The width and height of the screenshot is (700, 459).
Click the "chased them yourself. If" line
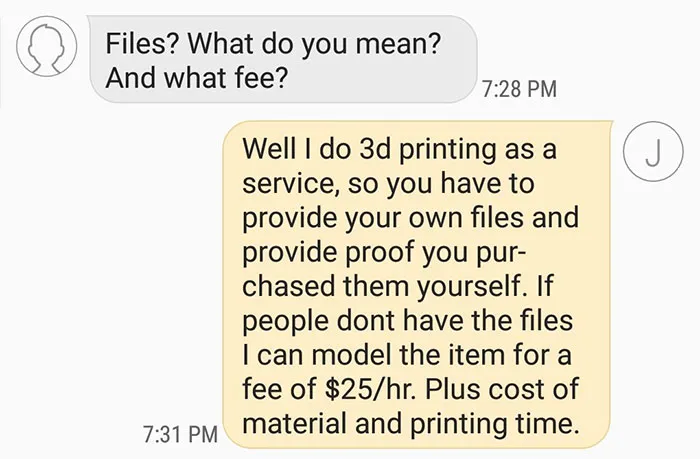(x=397, y=286)
